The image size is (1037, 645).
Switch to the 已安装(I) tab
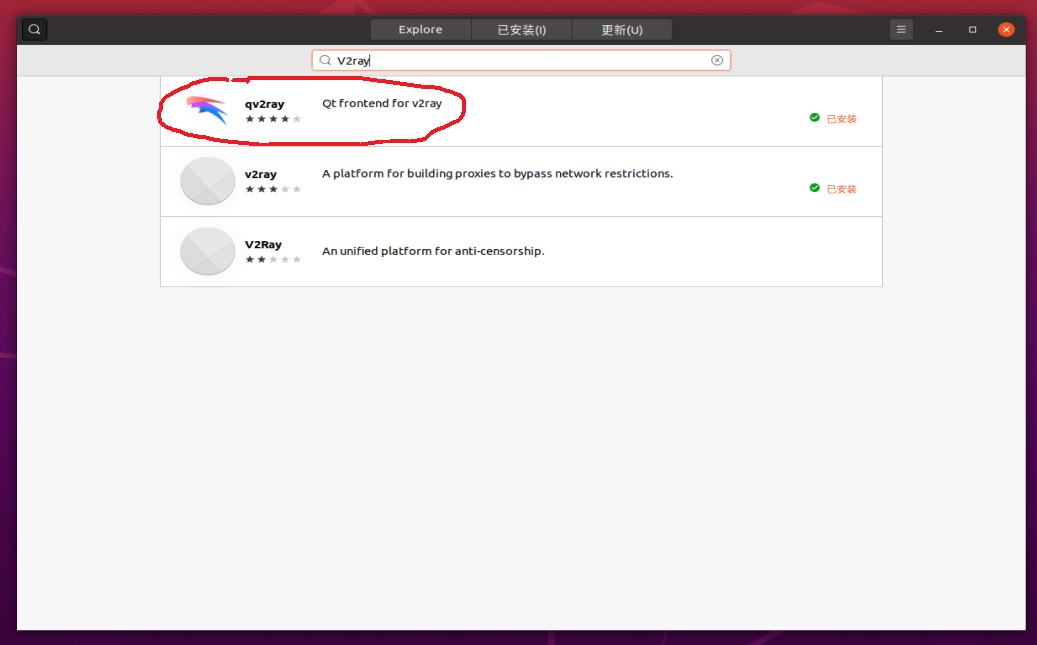coord(522,30)
